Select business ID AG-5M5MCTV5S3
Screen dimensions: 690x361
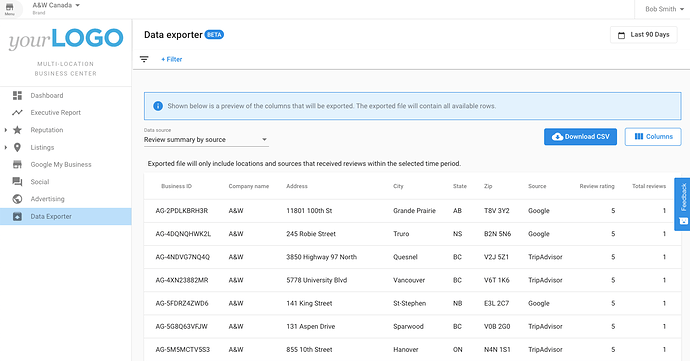point(183,350)
